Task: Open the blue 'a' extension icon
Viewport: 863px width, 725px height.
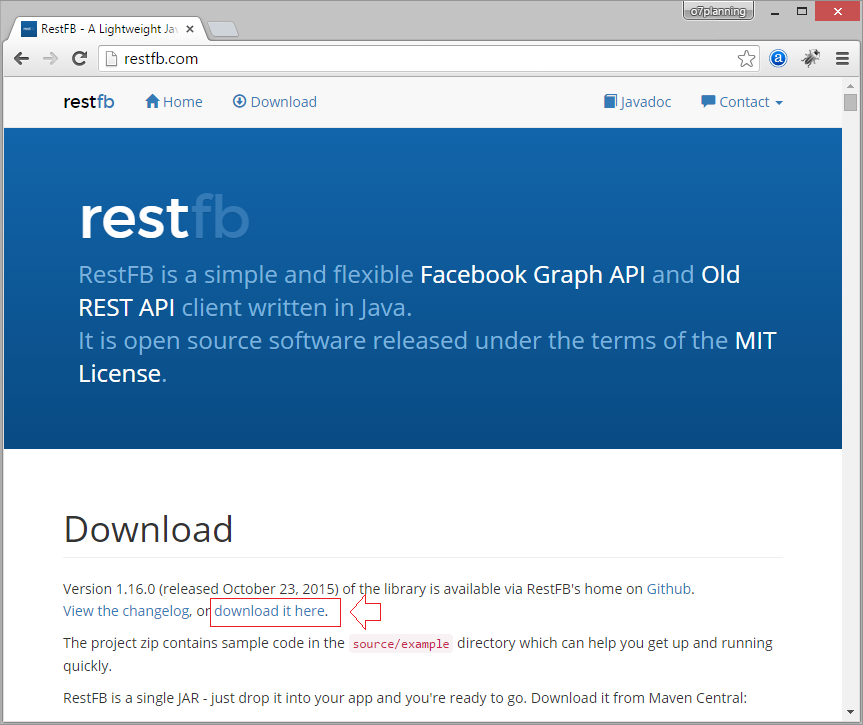Action: [778, 58]
